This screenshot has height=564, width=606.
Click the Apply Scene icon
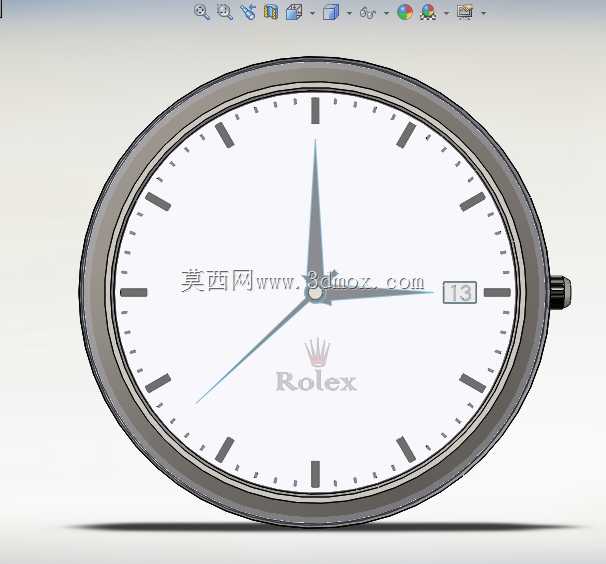428,12
